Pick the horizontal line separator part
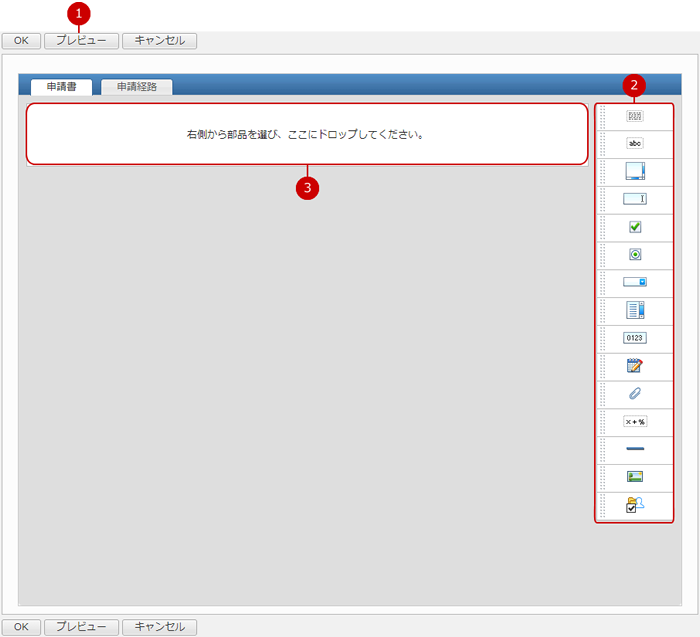This screenshot has height=637, width=700. [x=635, y=450]
